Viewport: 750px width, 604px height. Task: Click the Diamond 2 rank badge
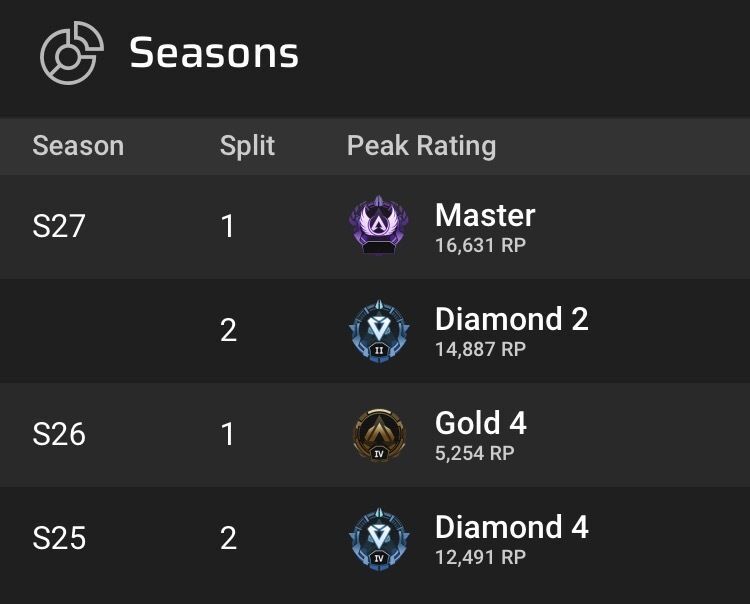379,331
